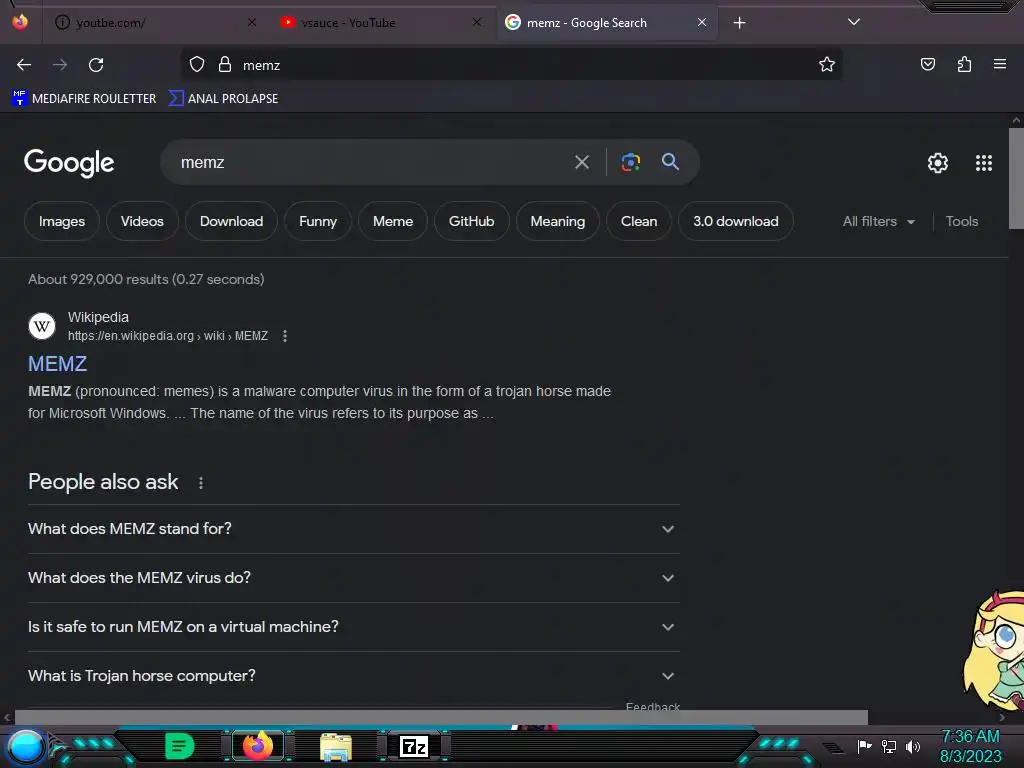The height and width of the screenshot is (768, 1024).
Task: Switch to the youtbe.com tab
Action: 153,23
